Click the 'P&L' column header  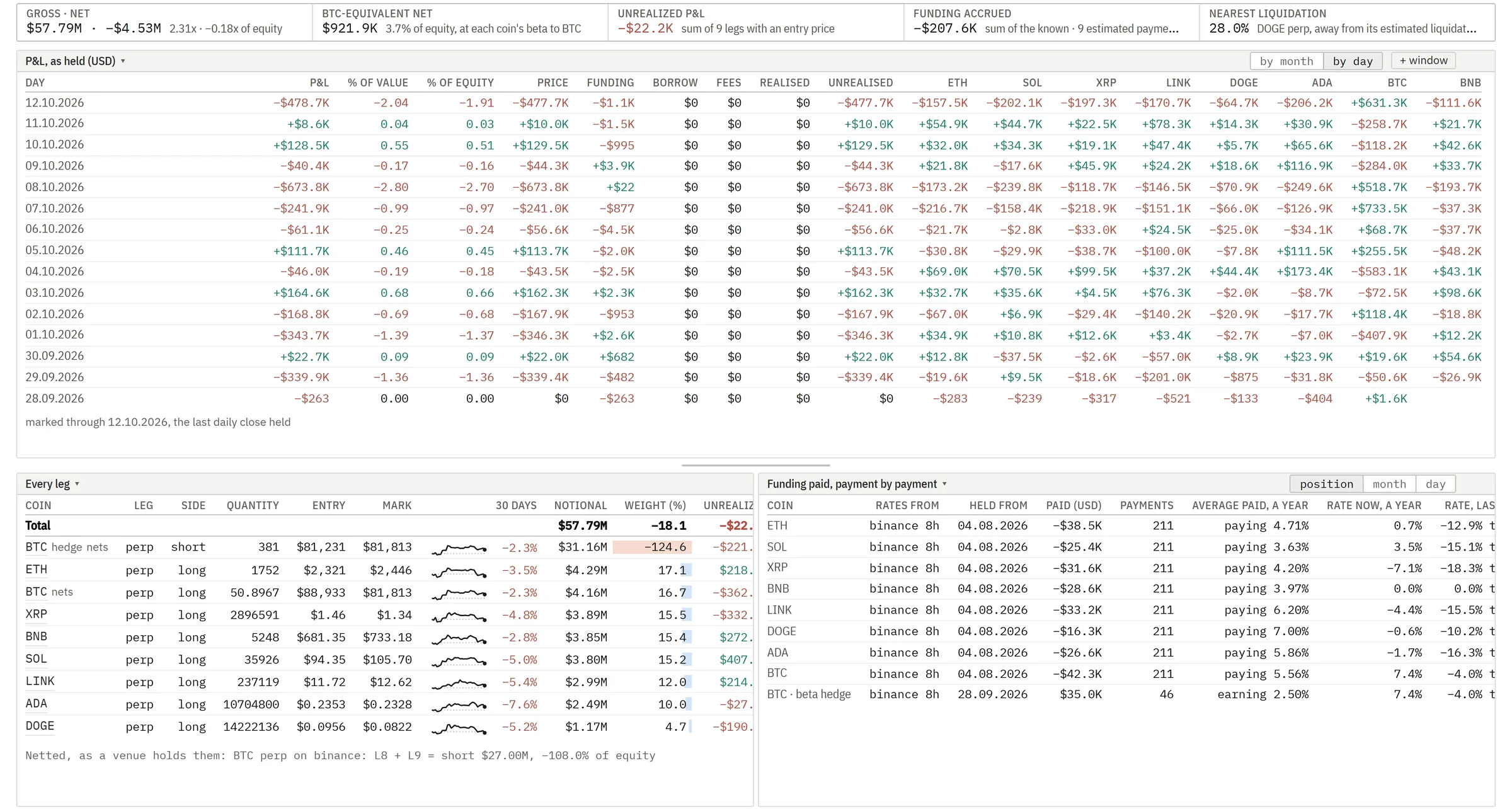[x=319, y=83]
